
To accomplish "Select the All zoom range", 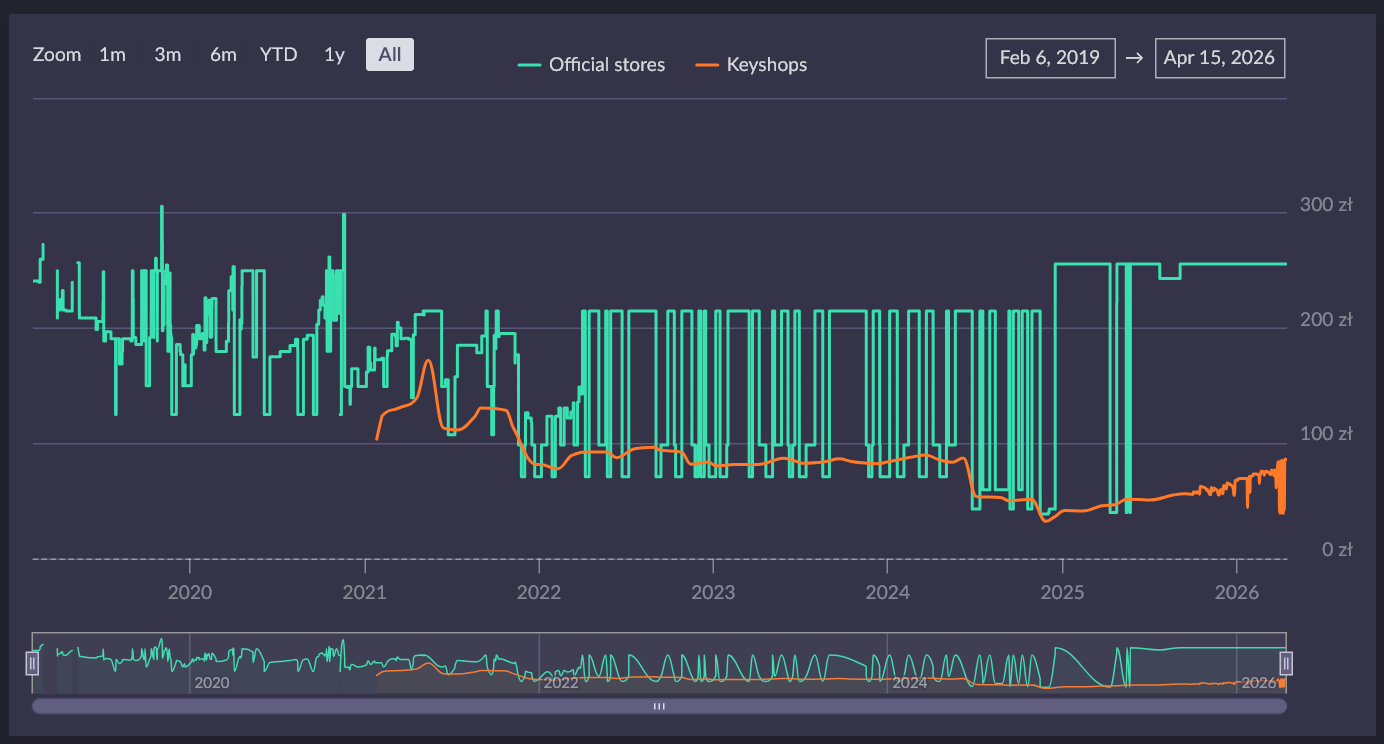I will (x=390, y=55).
